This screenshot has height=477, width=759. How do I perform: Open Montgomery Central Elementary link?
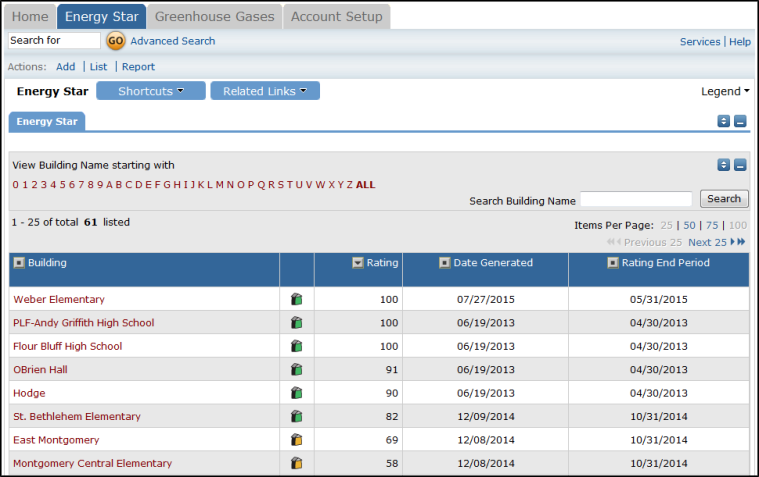pyautogui.click(x=92, y=463)
